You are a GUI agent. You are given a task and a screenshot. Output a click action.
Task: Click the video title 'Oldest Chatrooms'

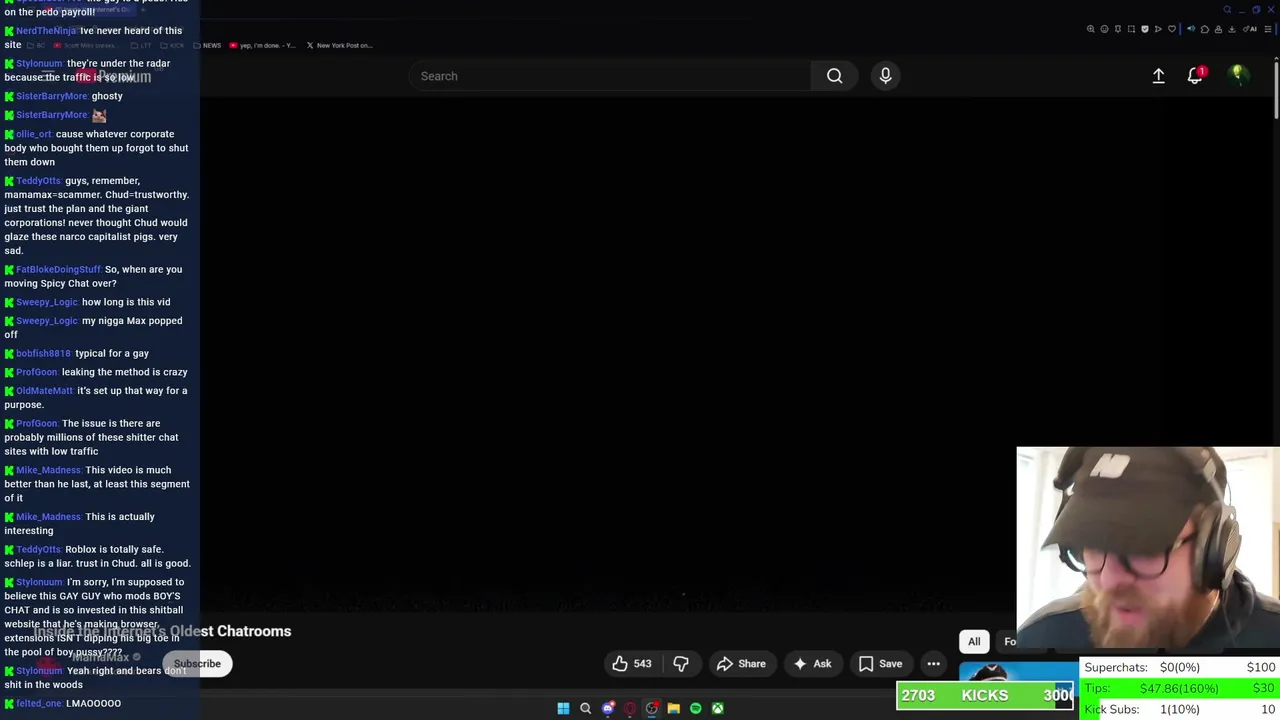click(230, 631)
